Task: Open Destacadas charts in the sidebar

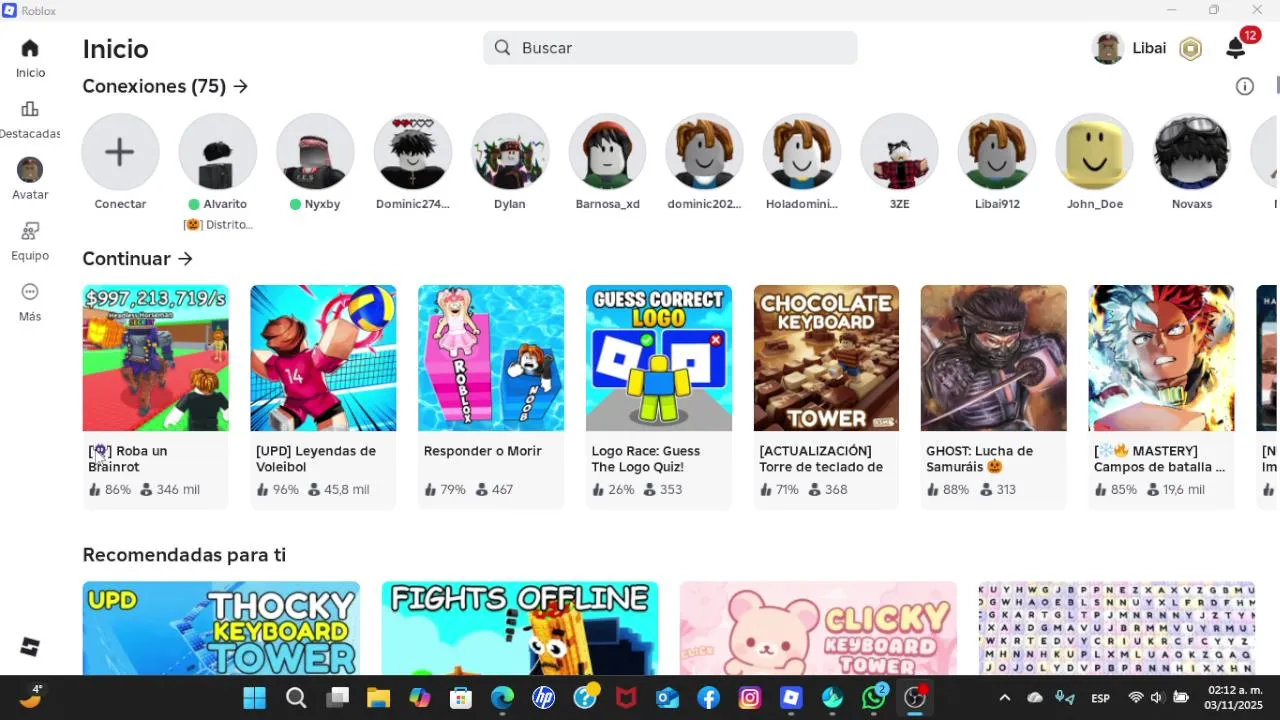Action: (x=30, y=109)
